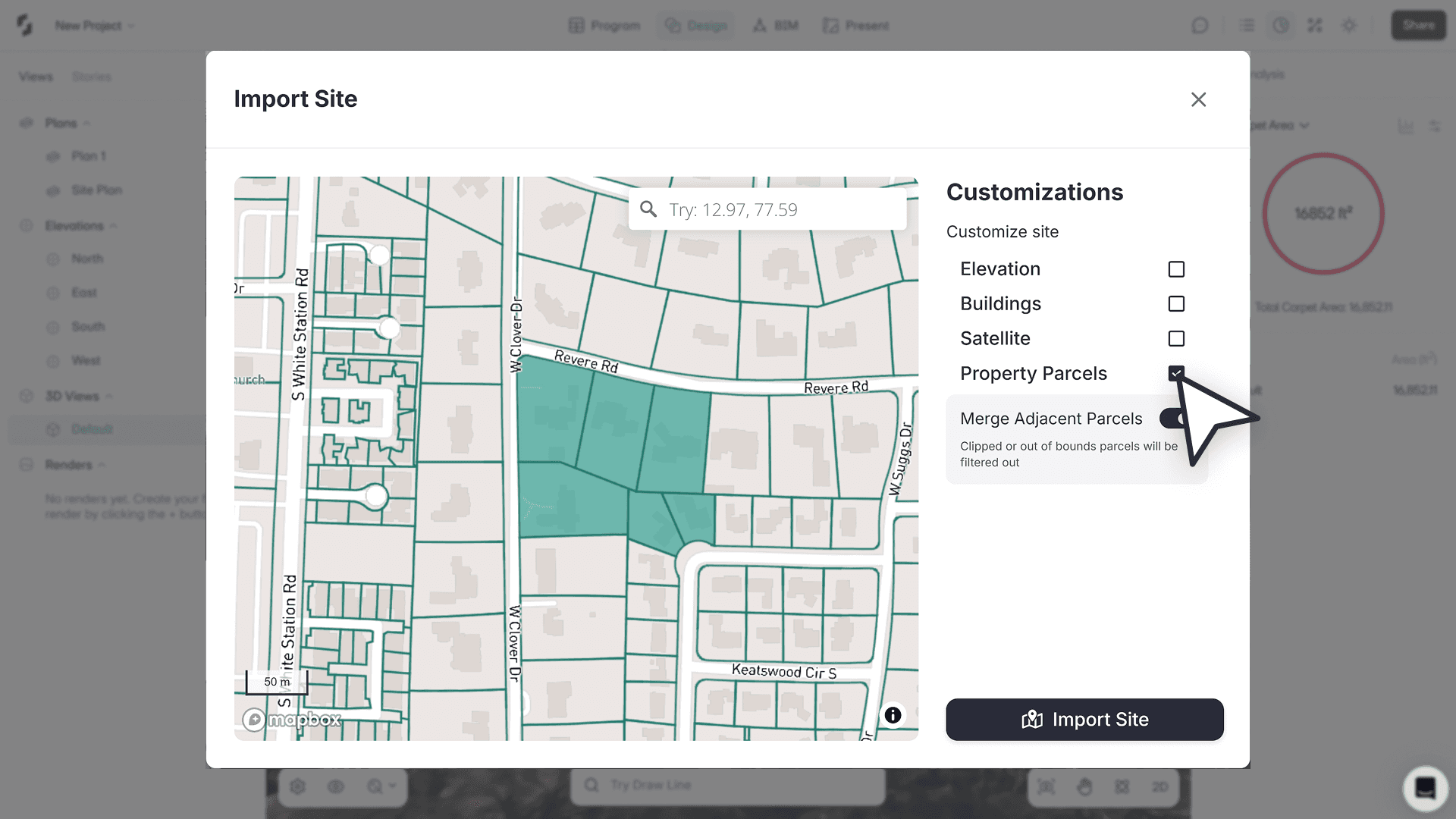Open the chat support widget icon
Image resolution: width=1456 pixels, height=819 pixels.
click(x=1425, y=788)
